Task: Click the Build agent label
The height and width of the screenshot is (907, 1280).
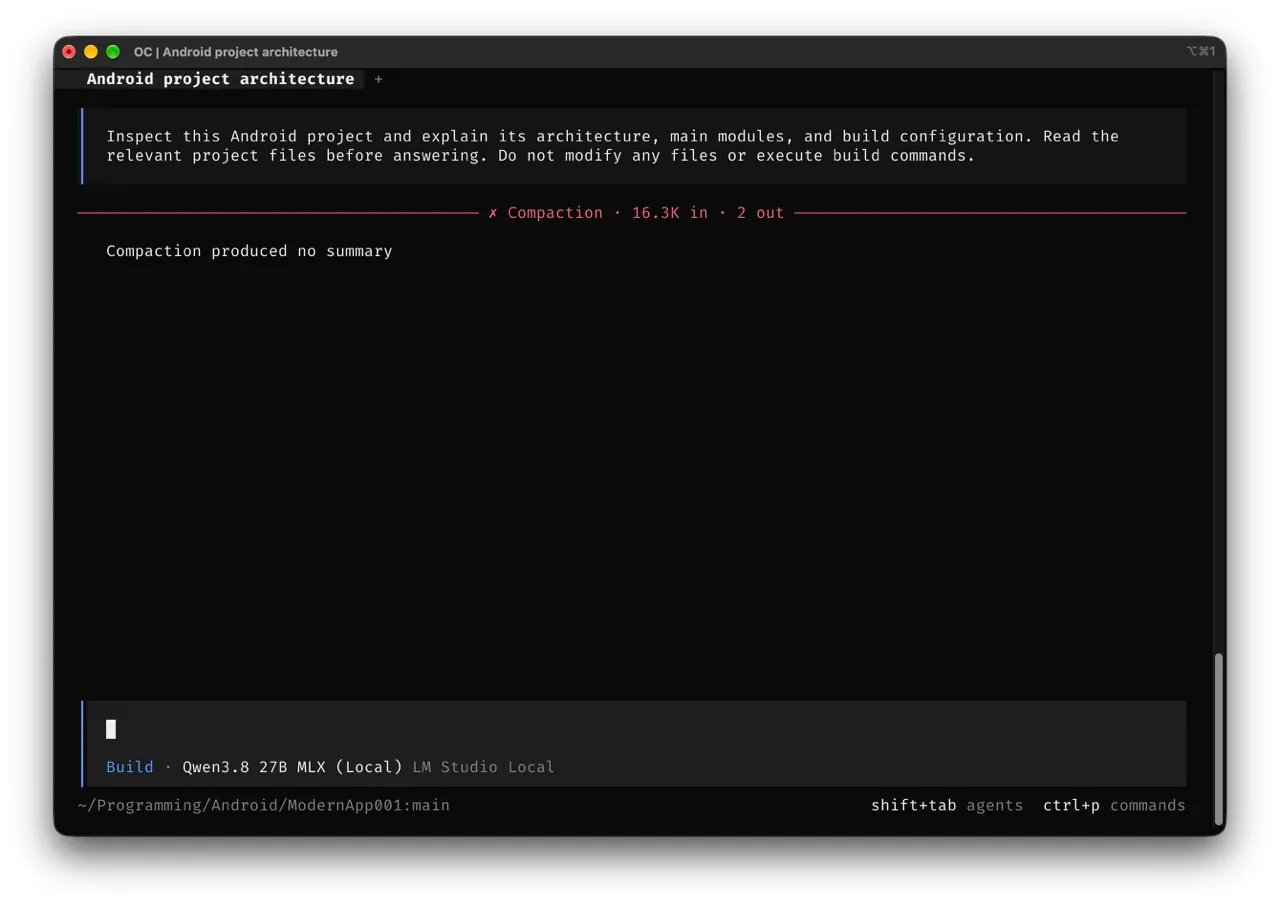Action: [x=130, y=767]
